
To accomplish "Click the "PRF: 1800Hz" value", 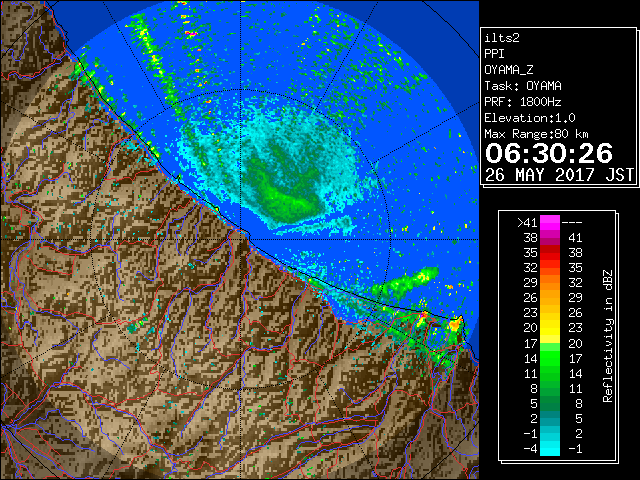I will pyautogui.click(x=523, y=102).
